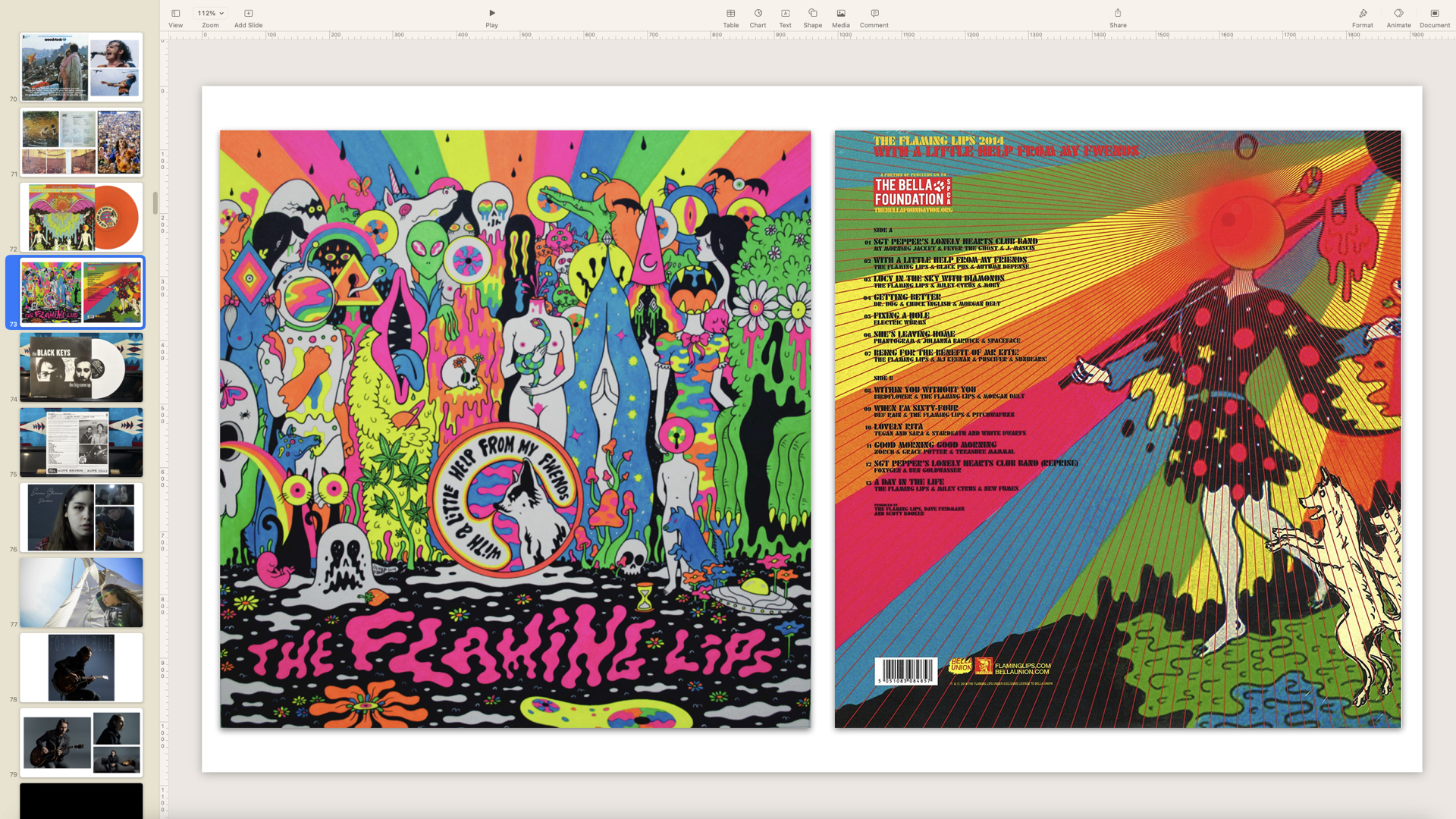Image resolution: width=1456 pixels, height=819 pixels.
Task: Open the Chart menu
Action: point(758,14)
